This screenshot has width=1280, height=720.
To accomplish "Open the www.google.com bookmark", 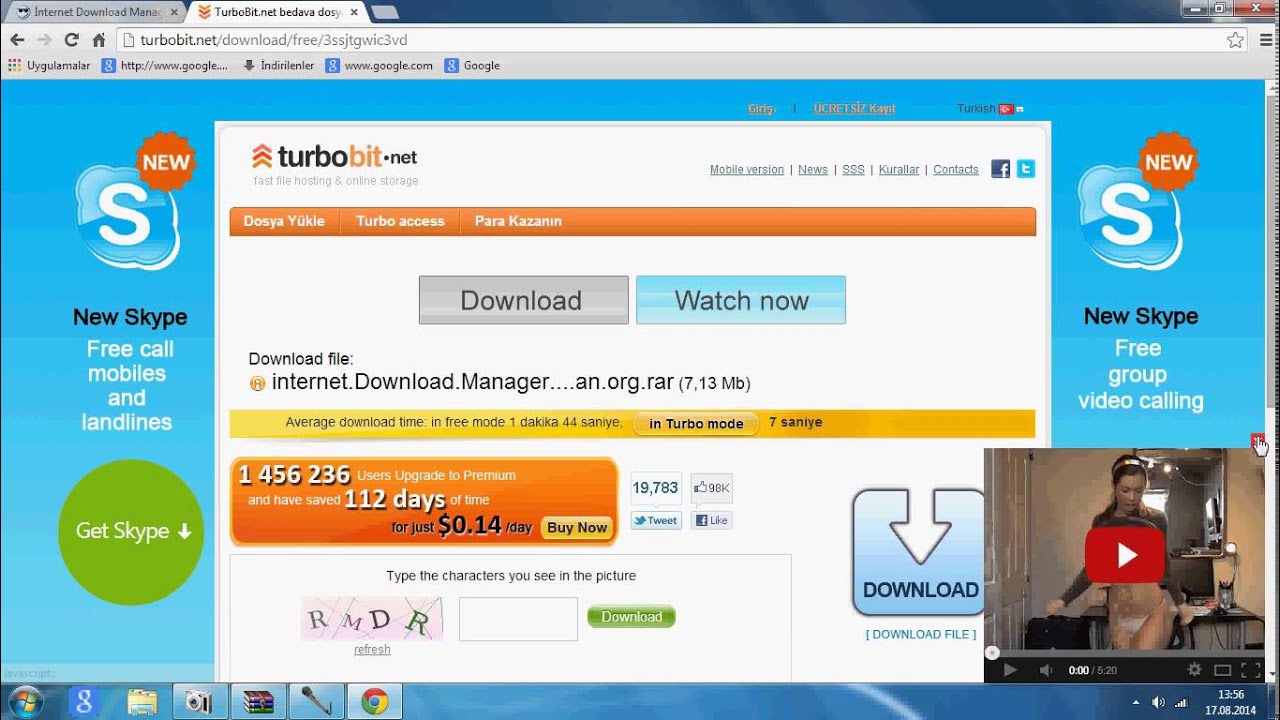I will pos(380,65).
